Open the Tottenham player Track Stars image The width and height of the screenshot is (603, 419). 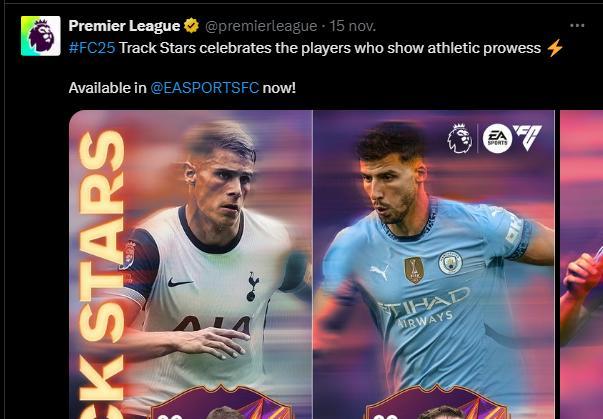(x=191, y=264)
